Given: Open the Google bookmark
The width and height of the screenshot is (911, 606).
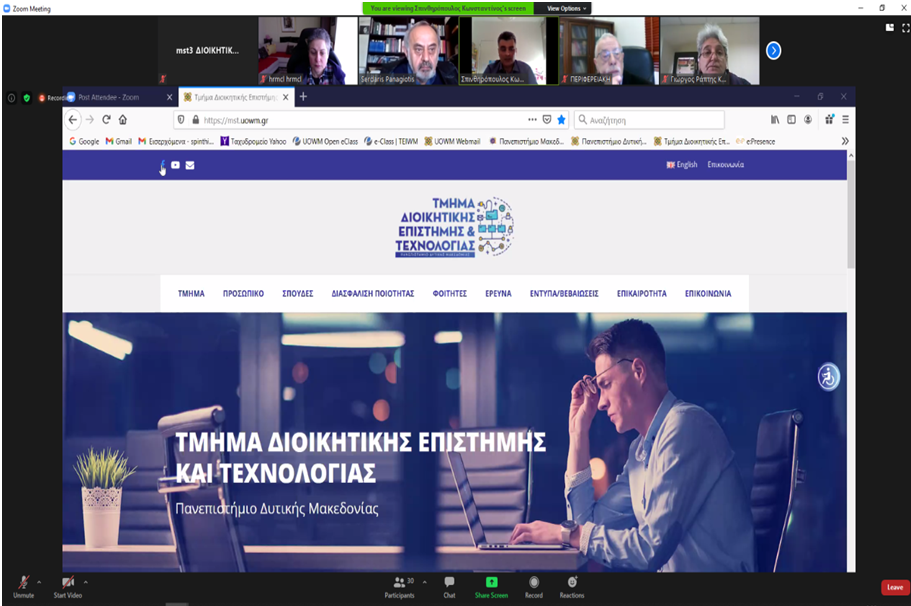Looking at the screenshot, I should pyautogui.click(x=84, y=141).
